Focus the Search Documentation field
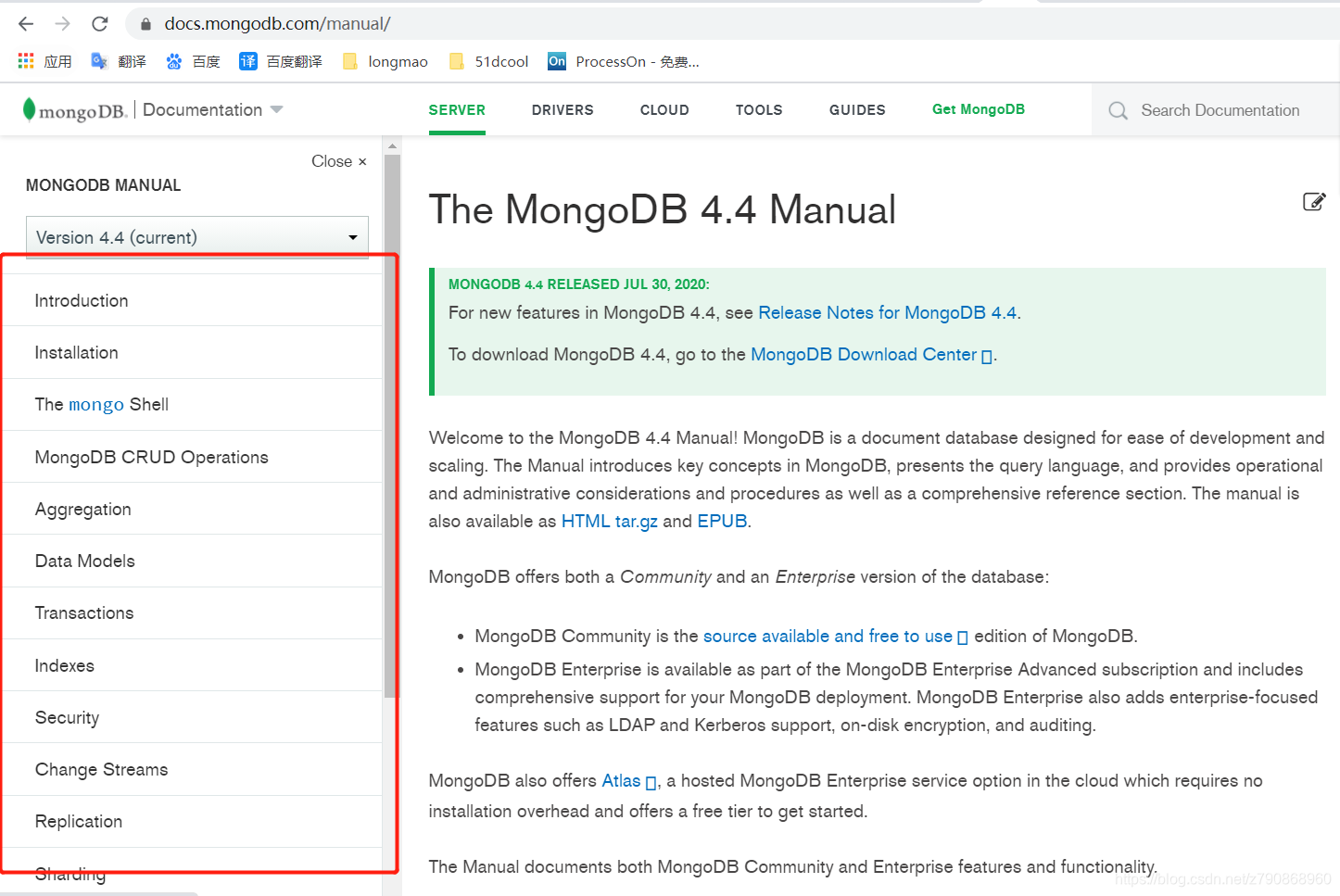Screen dimensions: 1340x896 click(1220, 110)
